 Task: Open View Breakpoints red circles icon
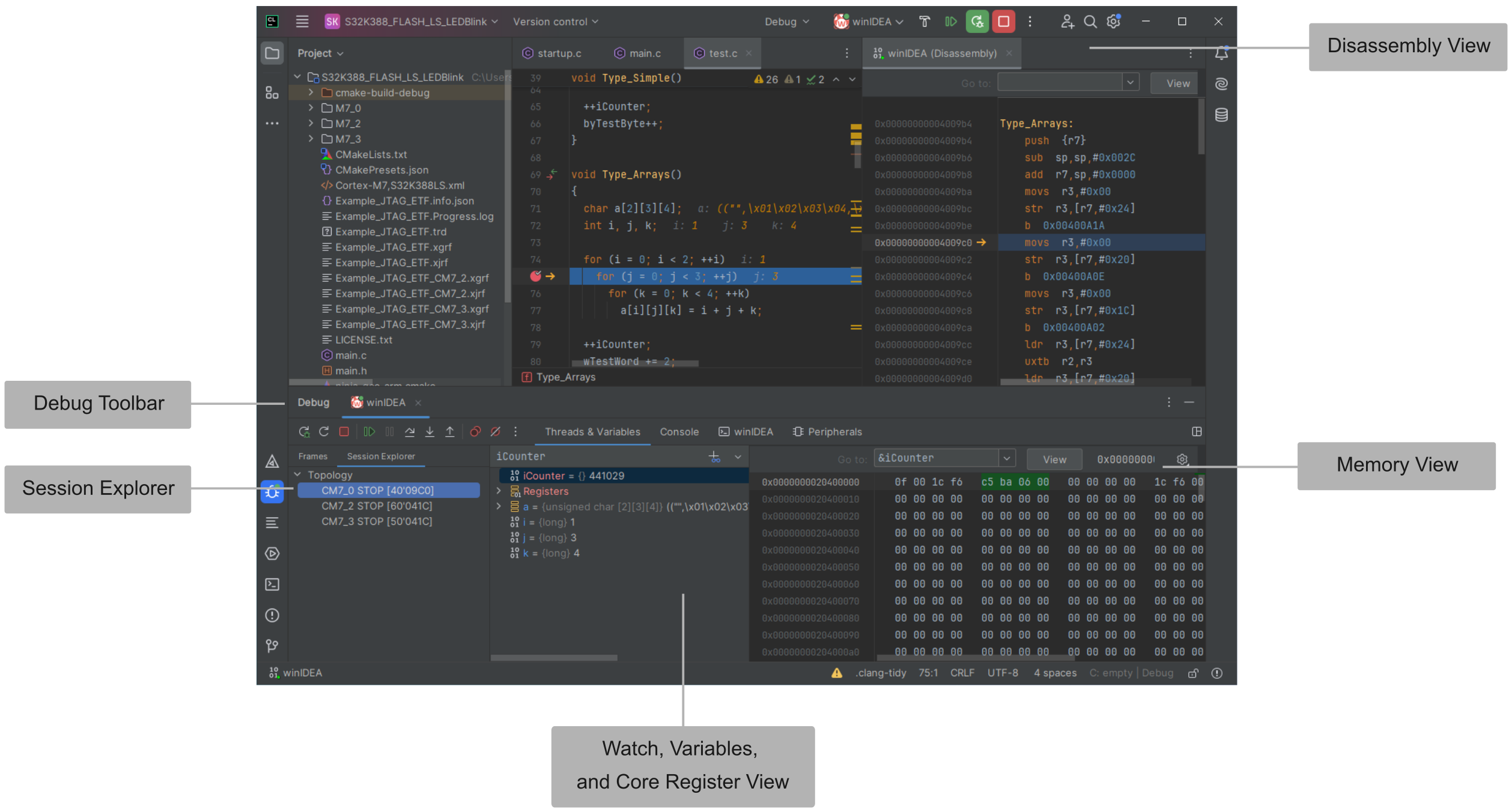point(475,432)
